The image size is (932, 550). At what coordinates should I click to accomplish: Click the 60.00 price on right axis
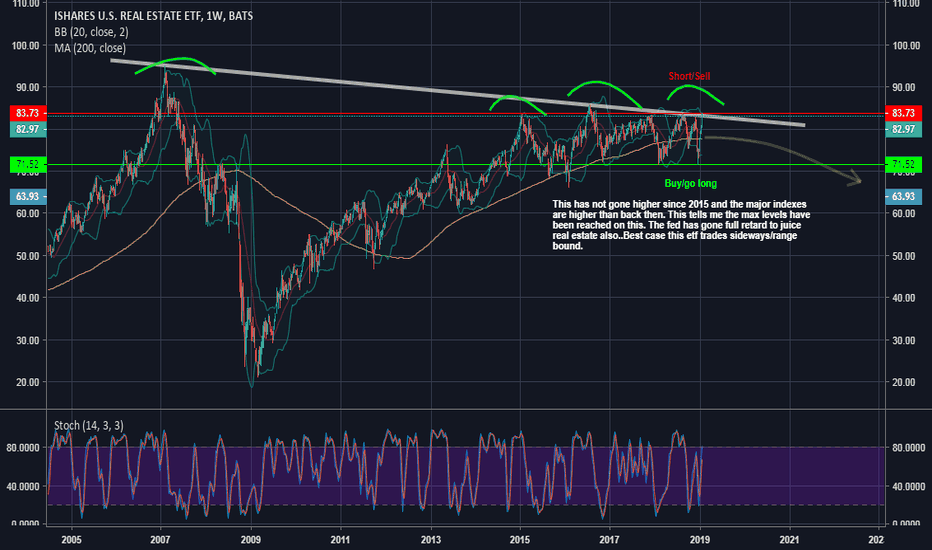tap(903, 213)
